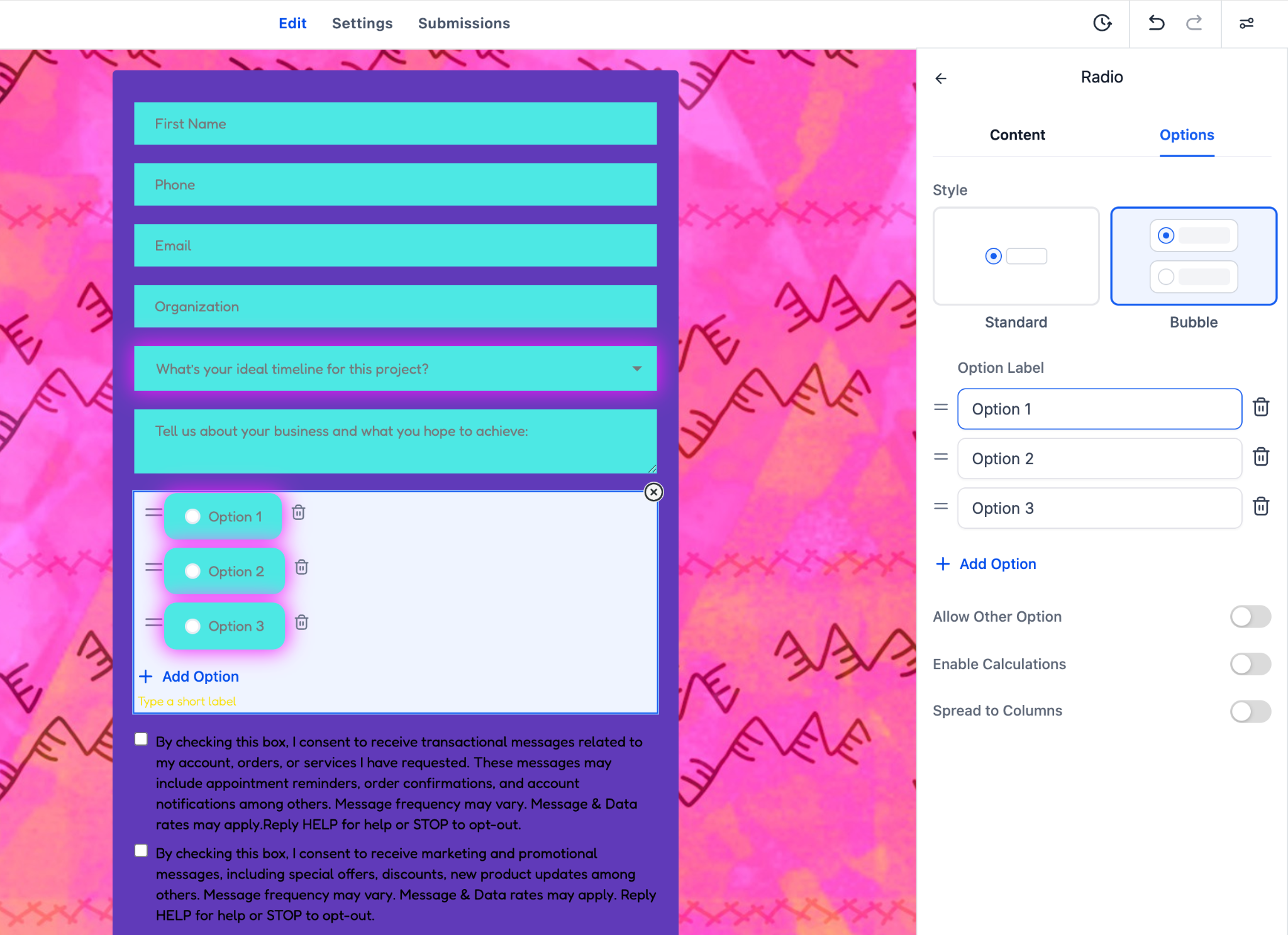The width and height of the screenshot is (1288, 935).
Task: Open the version history clock icon
Action: click(x=1102, y=23)
